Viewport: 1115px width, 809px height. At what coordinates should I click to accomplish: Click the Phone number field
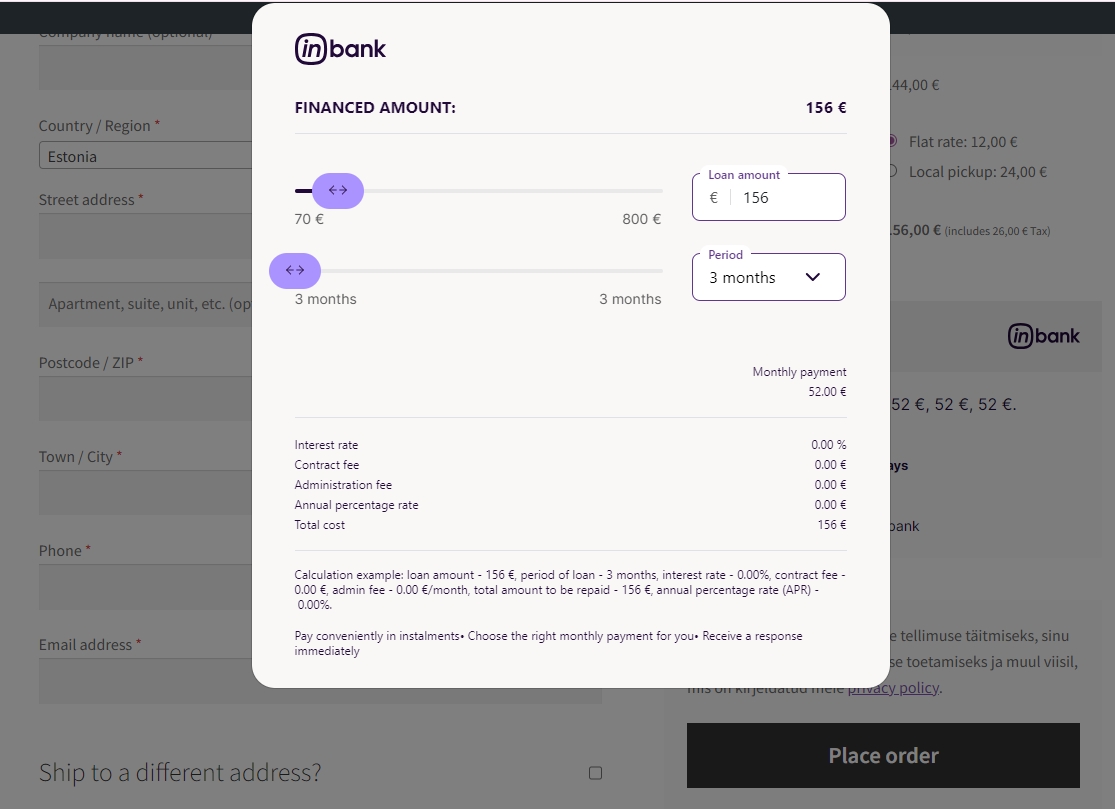click(145, 587)
